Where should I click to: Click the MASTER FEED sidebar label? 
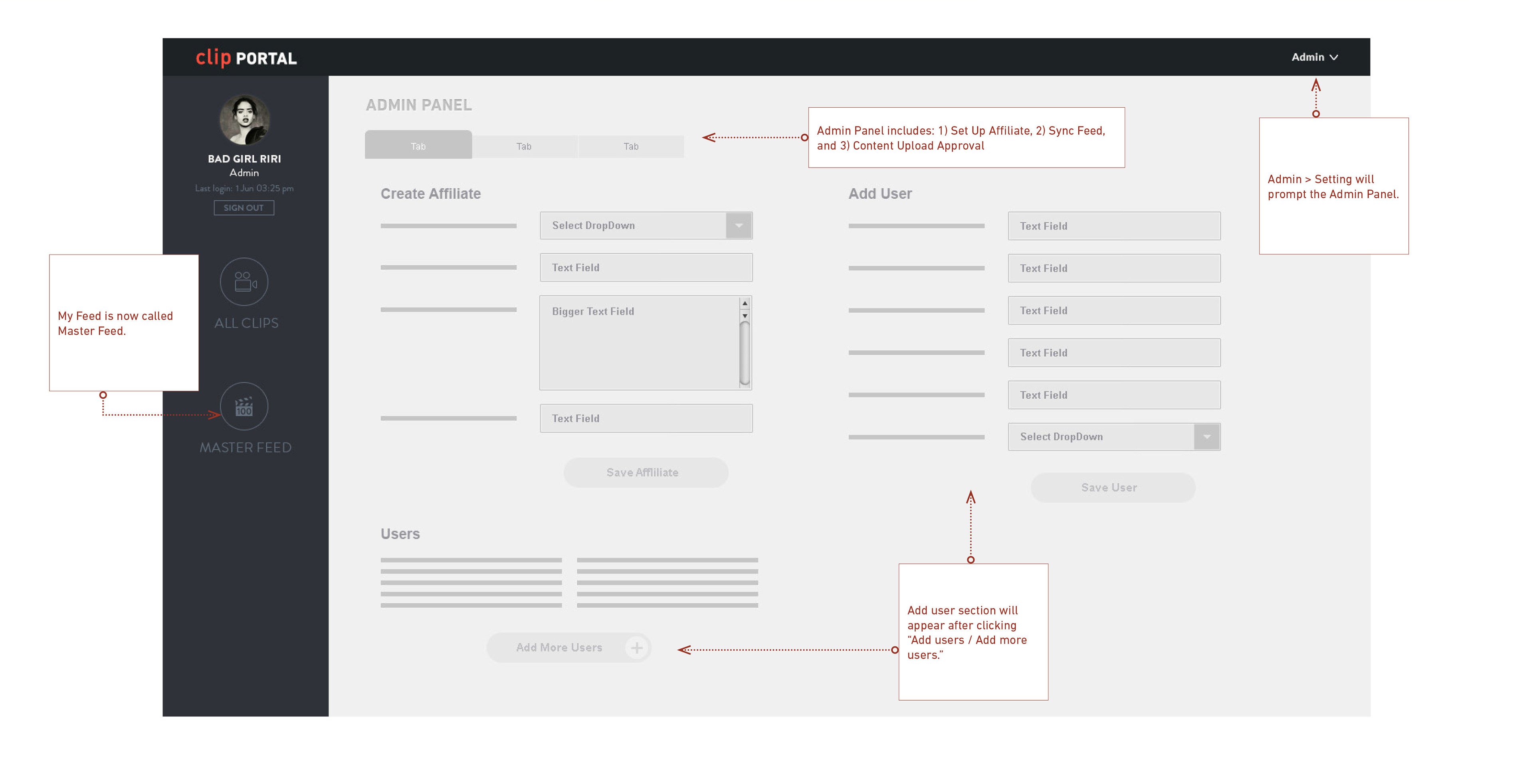(245, 447)
